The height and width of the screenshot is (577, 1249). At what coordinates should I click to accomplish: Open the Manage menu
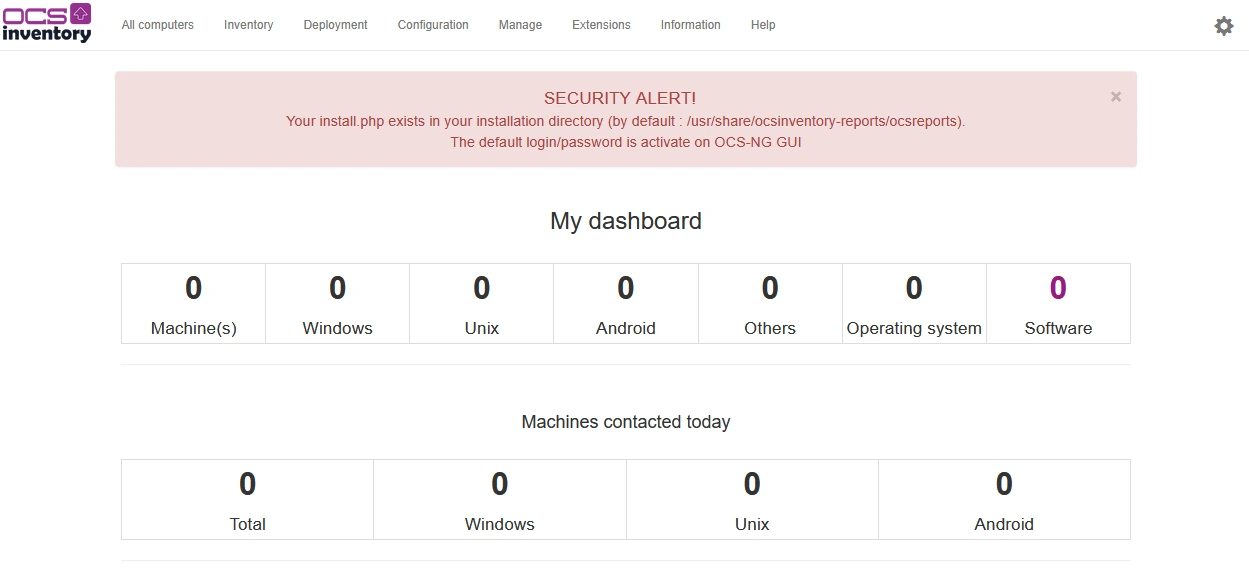(519, 25)
